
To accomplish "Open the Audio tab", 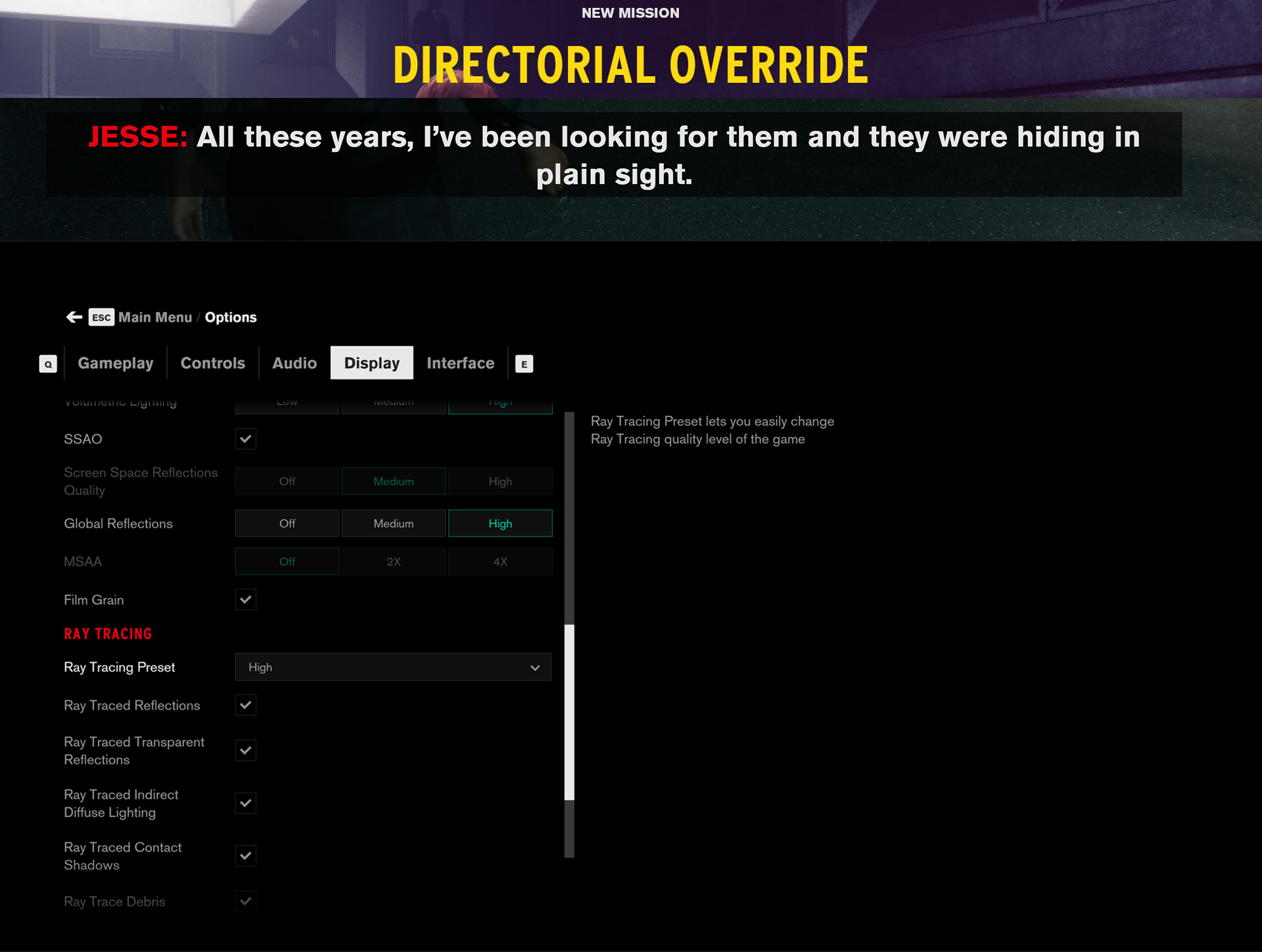I will click(294, 363).
